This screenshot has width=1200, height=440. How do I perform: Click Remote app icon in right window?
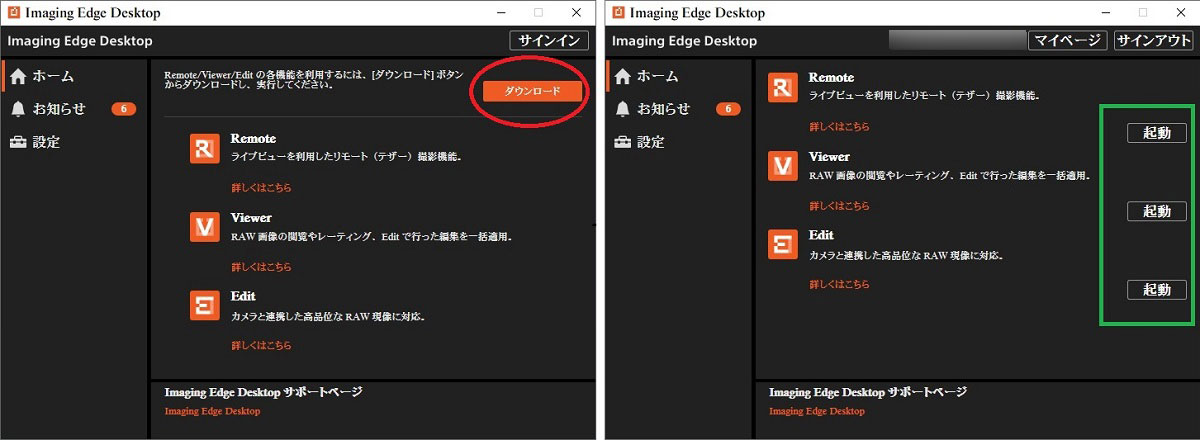(x=782, y=87)
